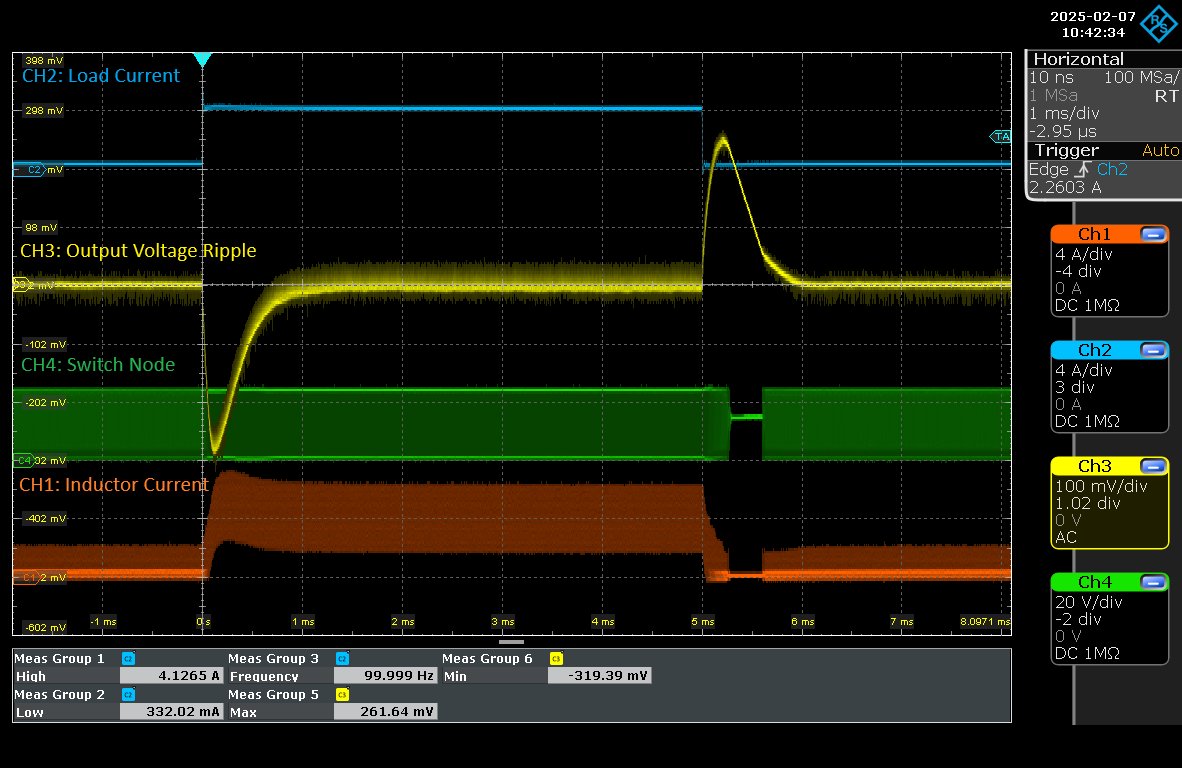Open the Ch3 AC coupling setting
This screenshot has height=768, width=1182.
pyautogui.click(x=1066, y=537)
